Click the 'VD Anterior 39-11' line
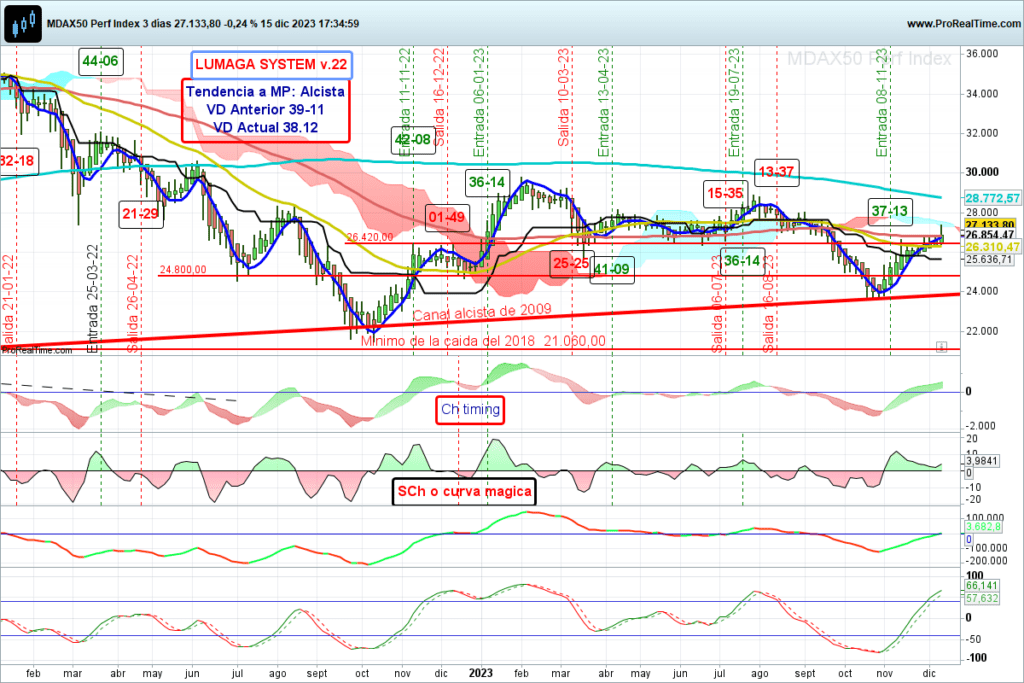1024x683 pixels. point(265,110)
